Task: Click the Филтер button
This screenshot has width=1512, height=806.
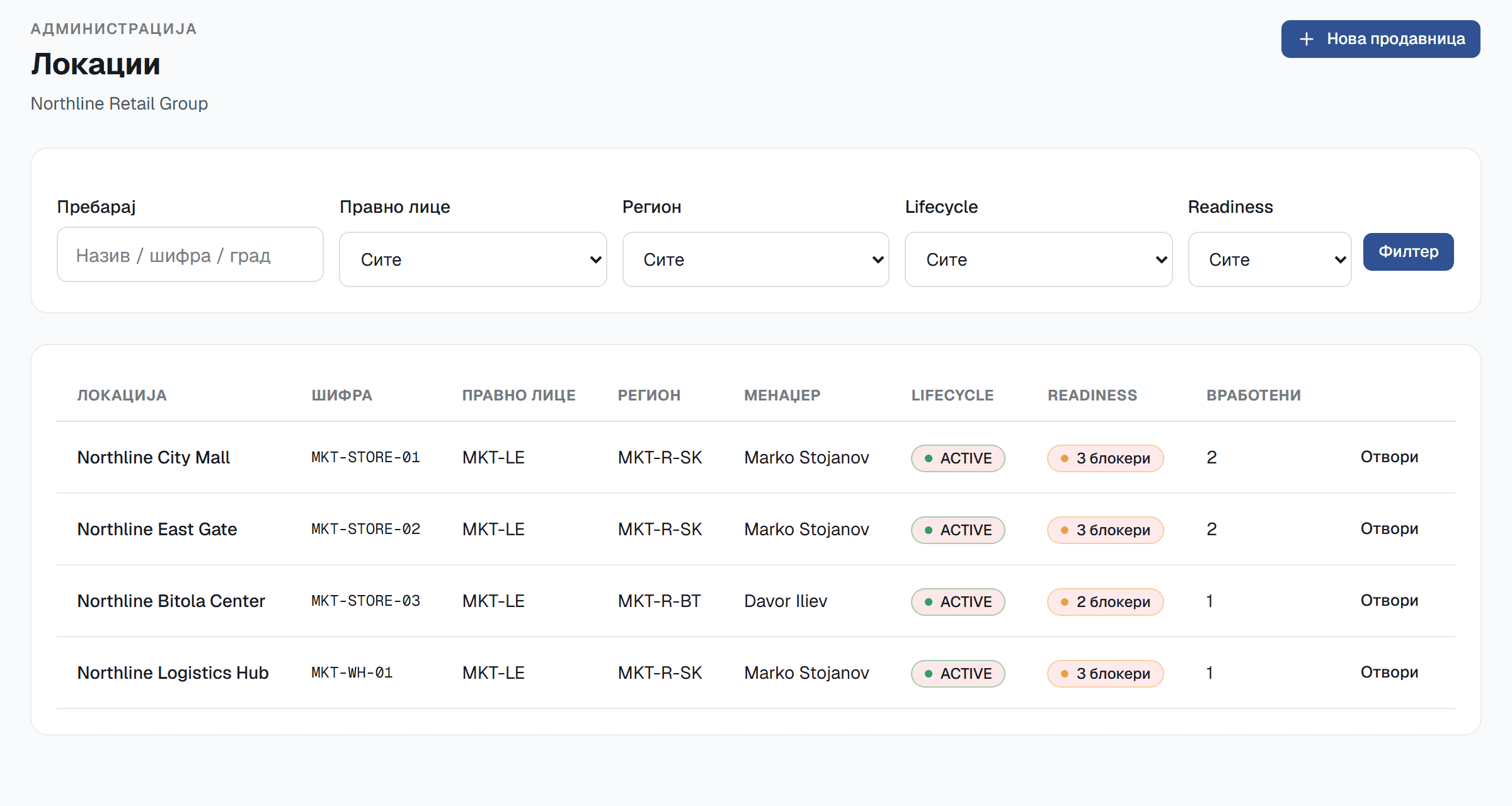Action: [x=1408, y=252]
